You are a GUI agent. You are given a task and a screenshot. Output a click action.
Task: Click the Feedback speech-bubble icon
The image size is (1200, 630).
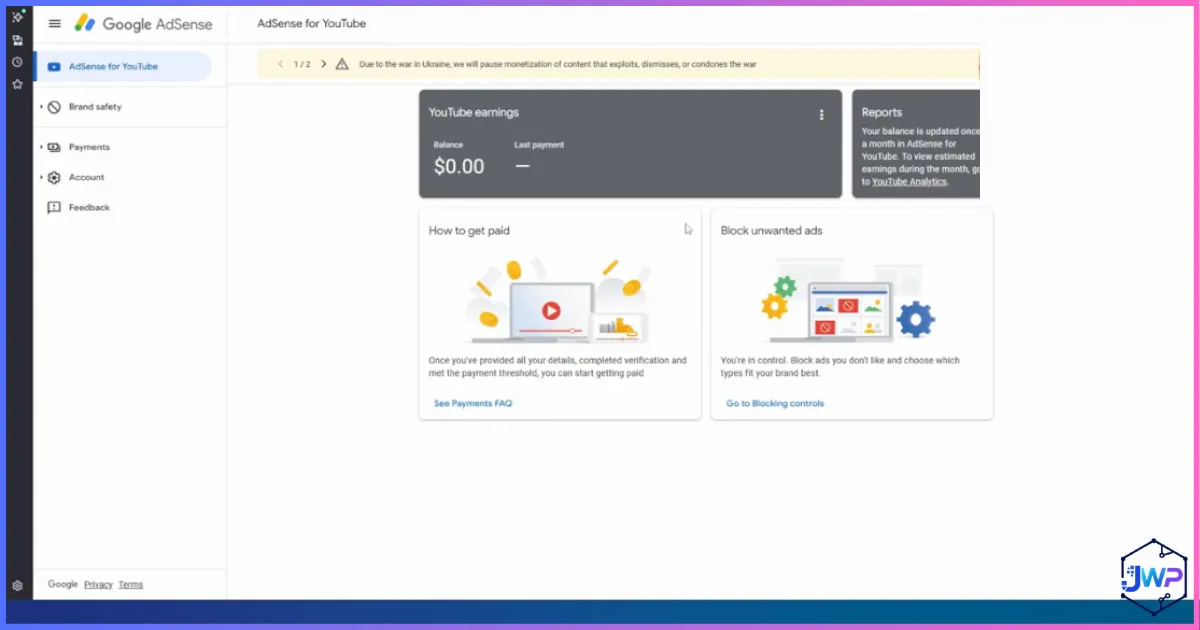(x=54, y=208)
